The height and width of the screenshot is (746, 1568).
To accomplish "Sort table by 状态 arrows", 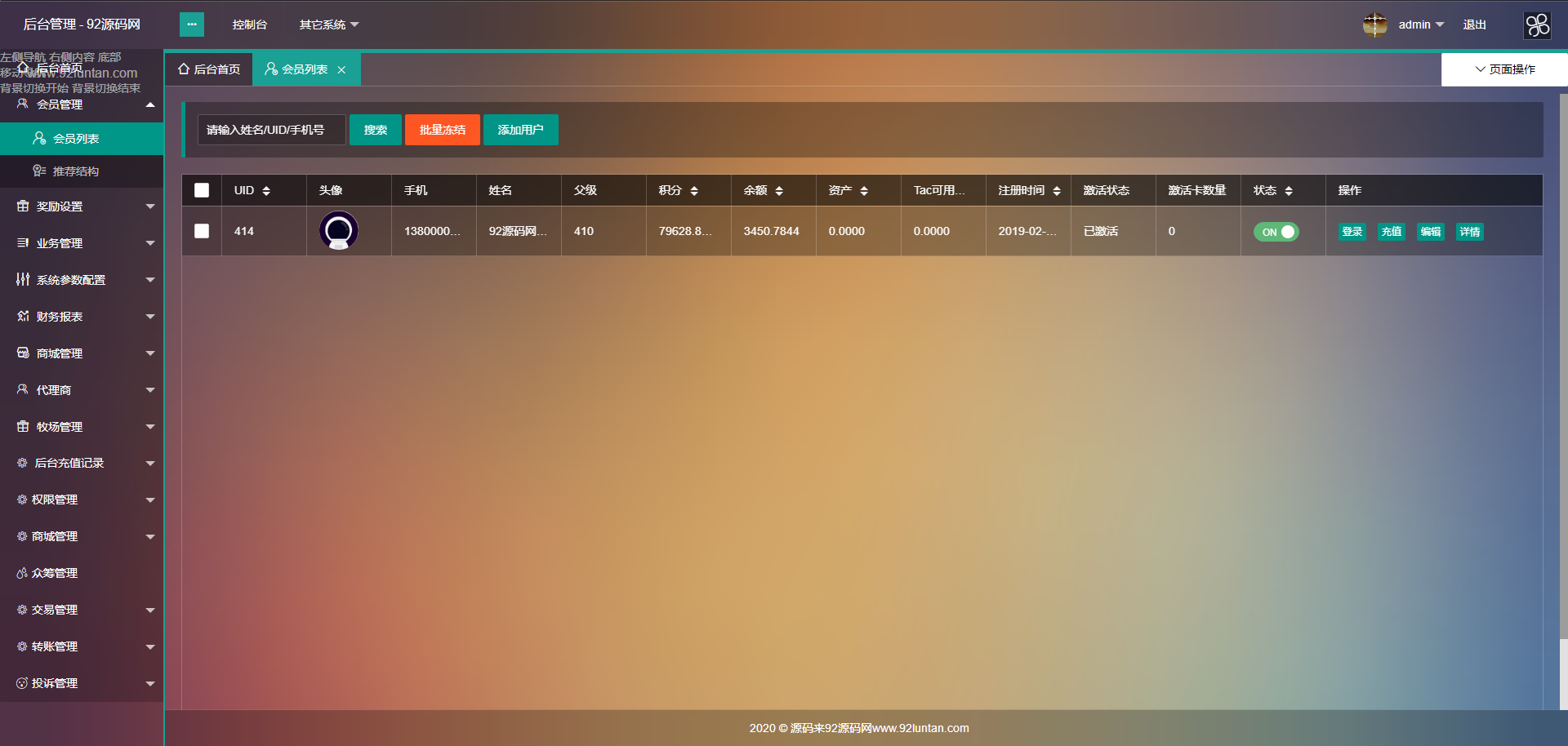I will [x=1289, y=191].
